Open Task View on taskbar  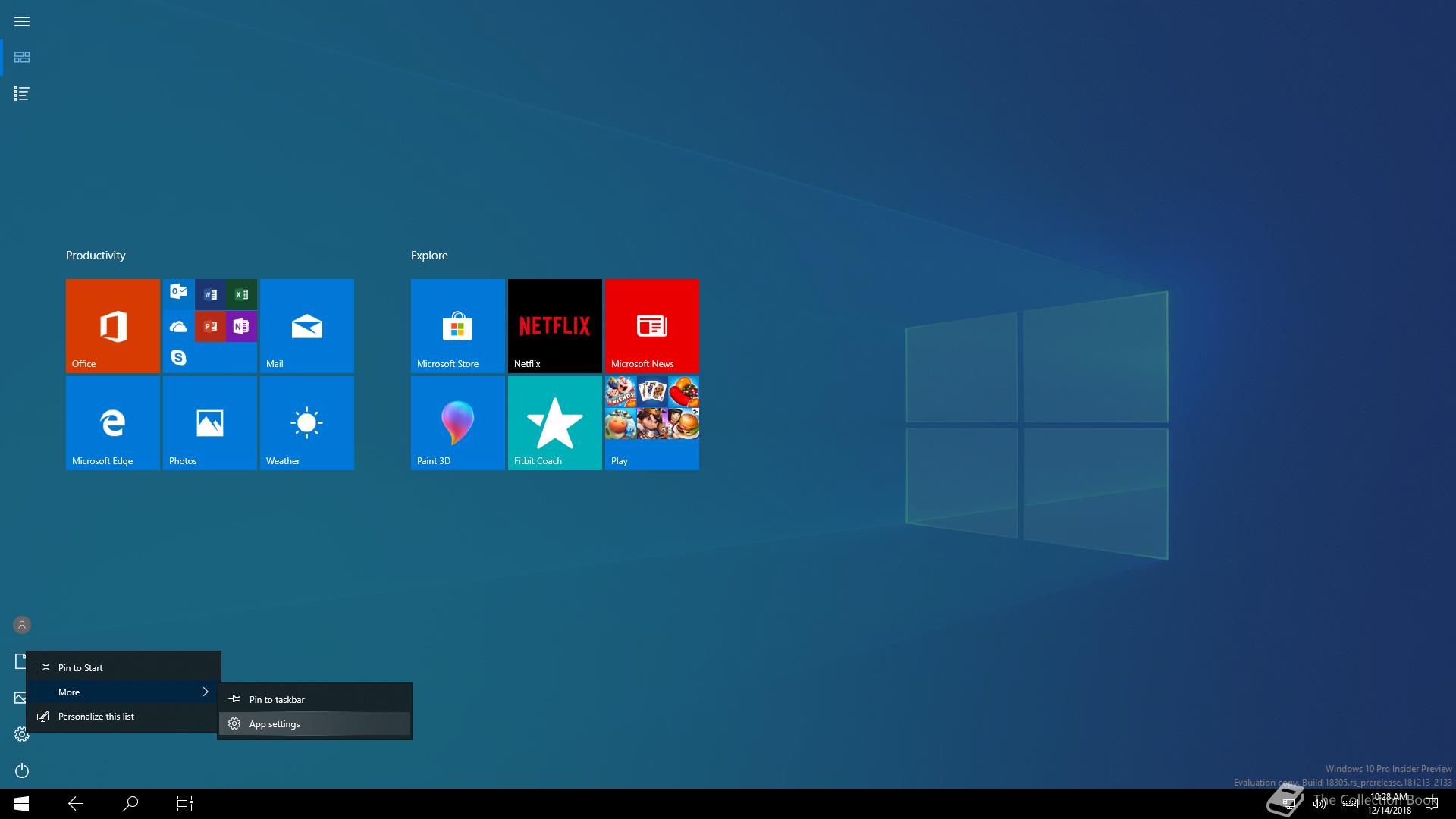coord(185,804)
